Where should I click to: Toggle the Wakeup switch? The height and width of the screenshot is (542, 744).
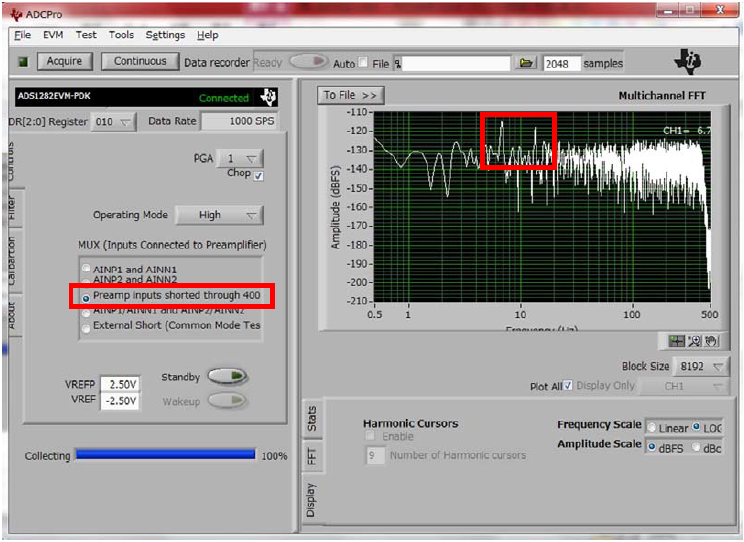click(228, 401)
